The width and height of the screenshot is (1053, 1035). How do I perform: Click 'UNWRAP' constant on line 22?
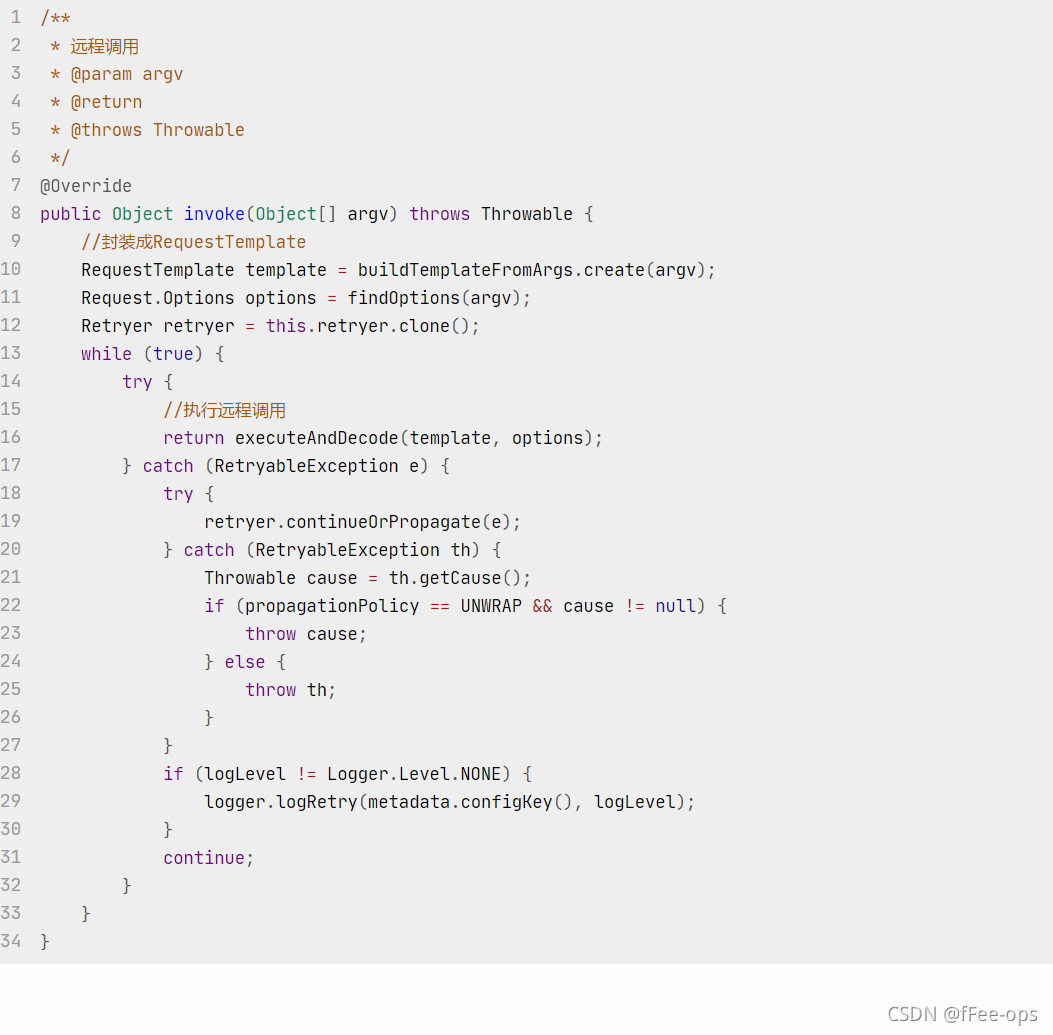tap(491, 606)
